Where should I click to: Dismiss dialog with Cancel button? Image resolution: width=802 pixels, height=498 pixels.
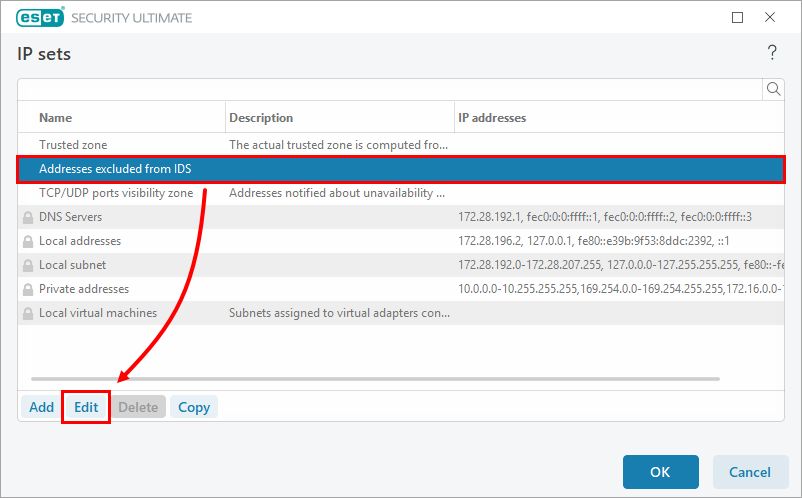click(x=749, y=472)
